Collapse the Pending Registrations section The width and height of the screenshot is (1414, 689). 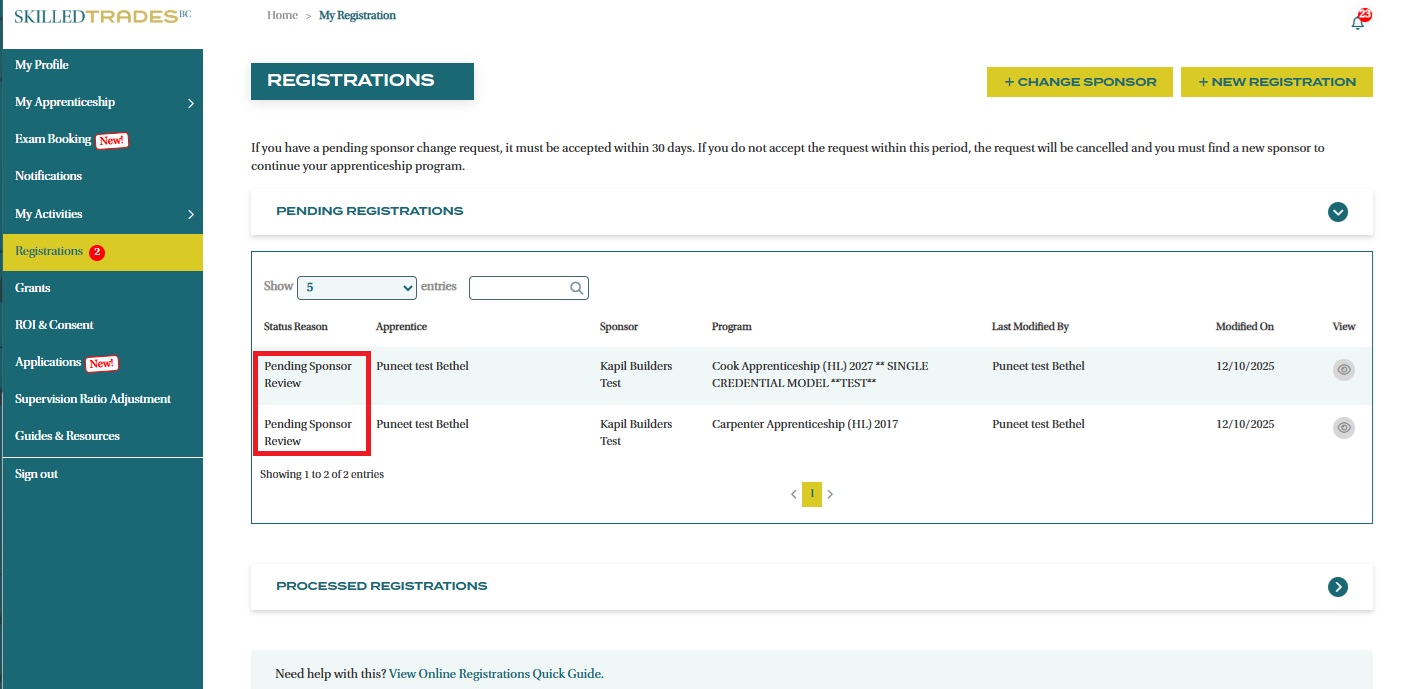click(x=1337, y=212)
